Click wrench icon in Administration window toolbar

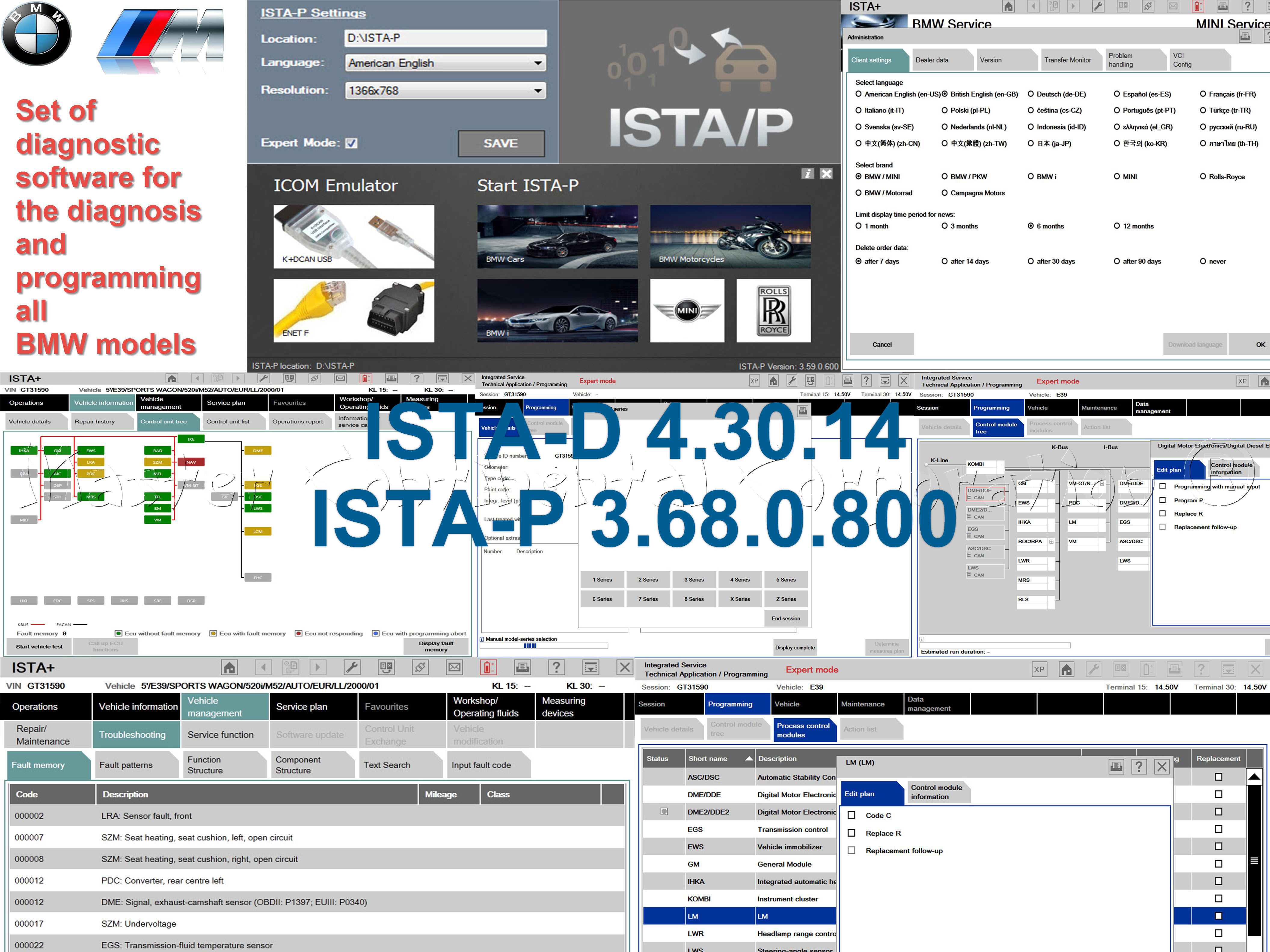(x=1098, y=6)
